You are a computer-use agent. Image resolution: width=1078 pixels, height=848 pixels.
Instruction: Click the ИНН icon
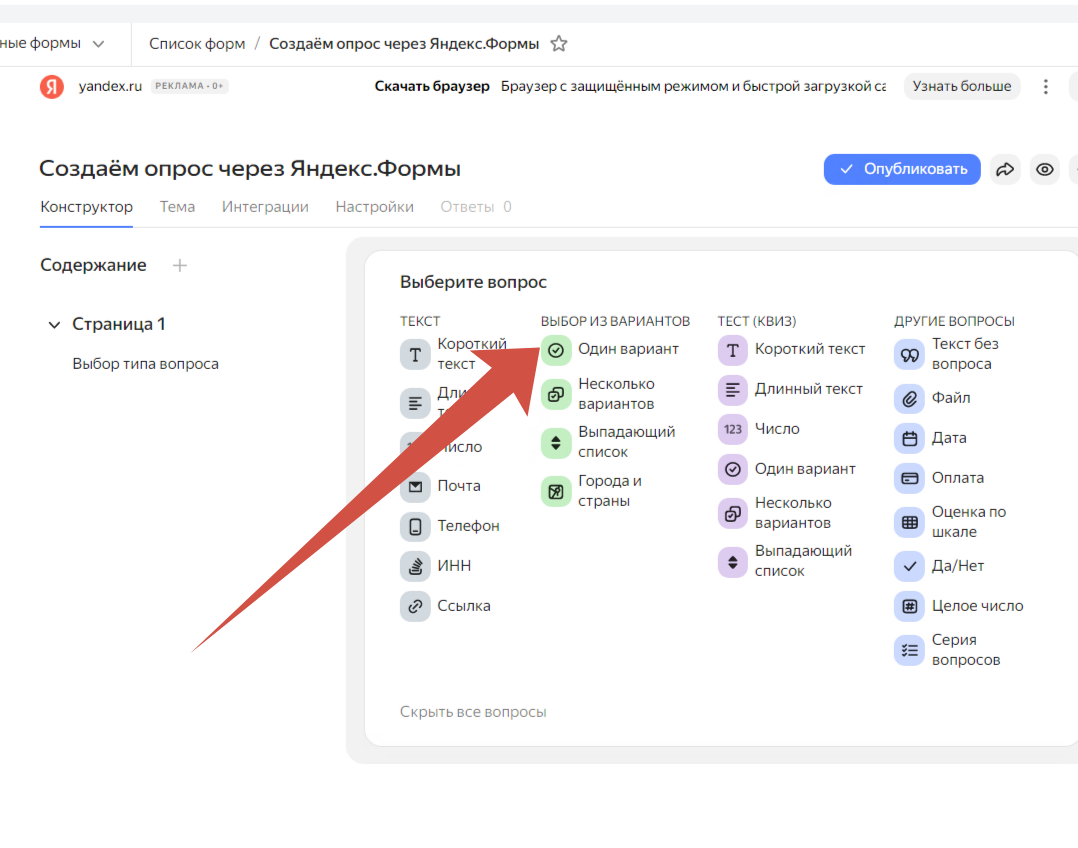point(415,566)
